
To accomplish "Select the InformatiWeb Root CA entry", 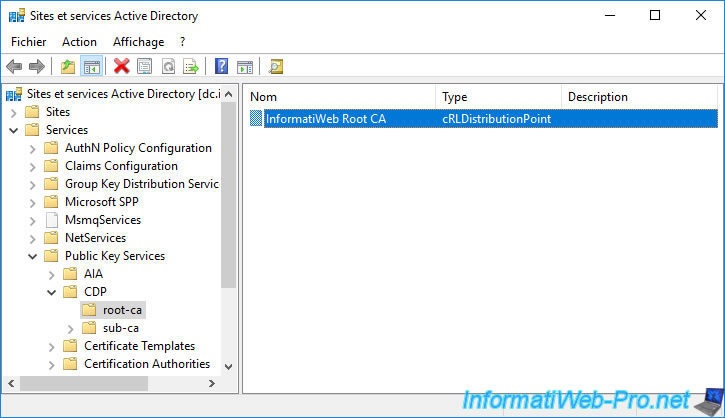I will tap(325, 119).
